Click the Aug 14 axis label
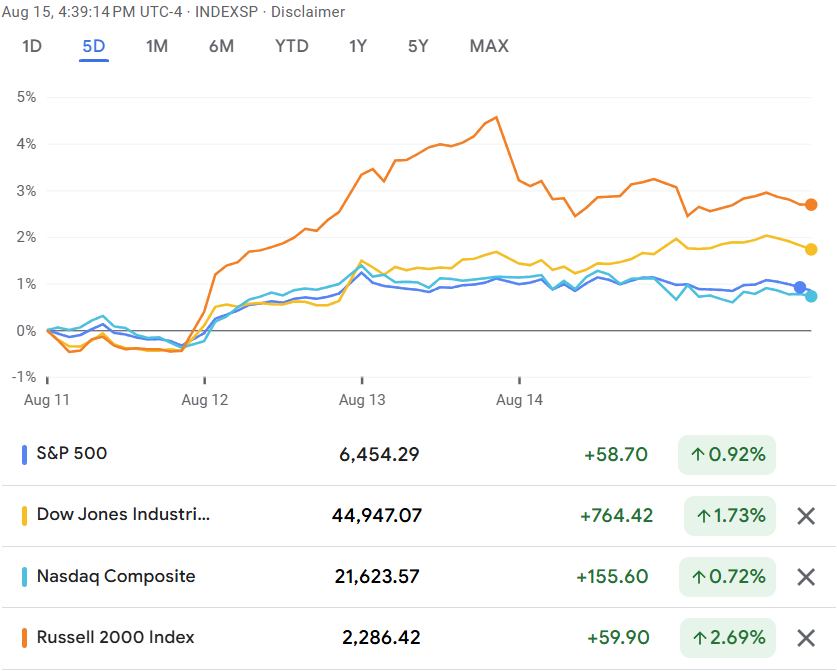Screen dimensions: 837x671 (519, 400)
